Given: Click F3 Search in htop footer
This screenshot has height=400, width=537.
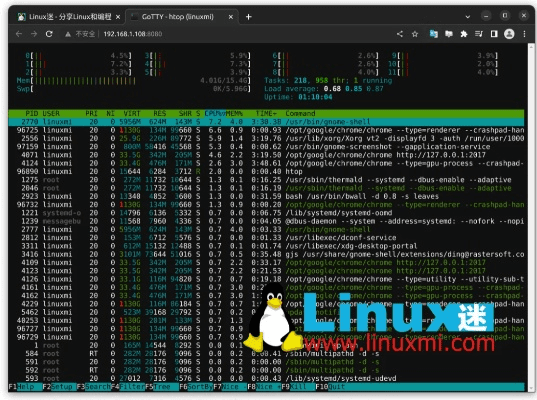Looking at the screenshot, I should click(x=93, y=387).
